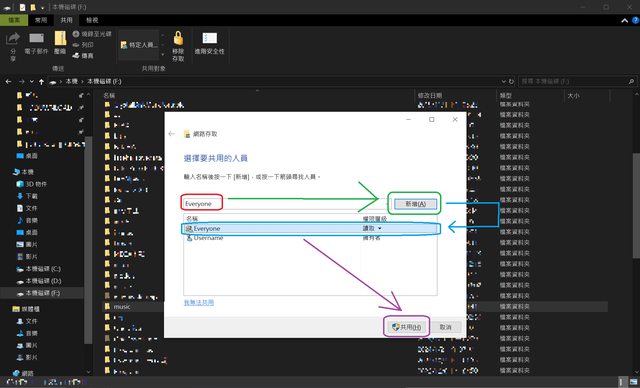This screenshot has height=388, width=640.
Task: Open recent locations dropdown beside forward arrow
Action: click(32, 82)
